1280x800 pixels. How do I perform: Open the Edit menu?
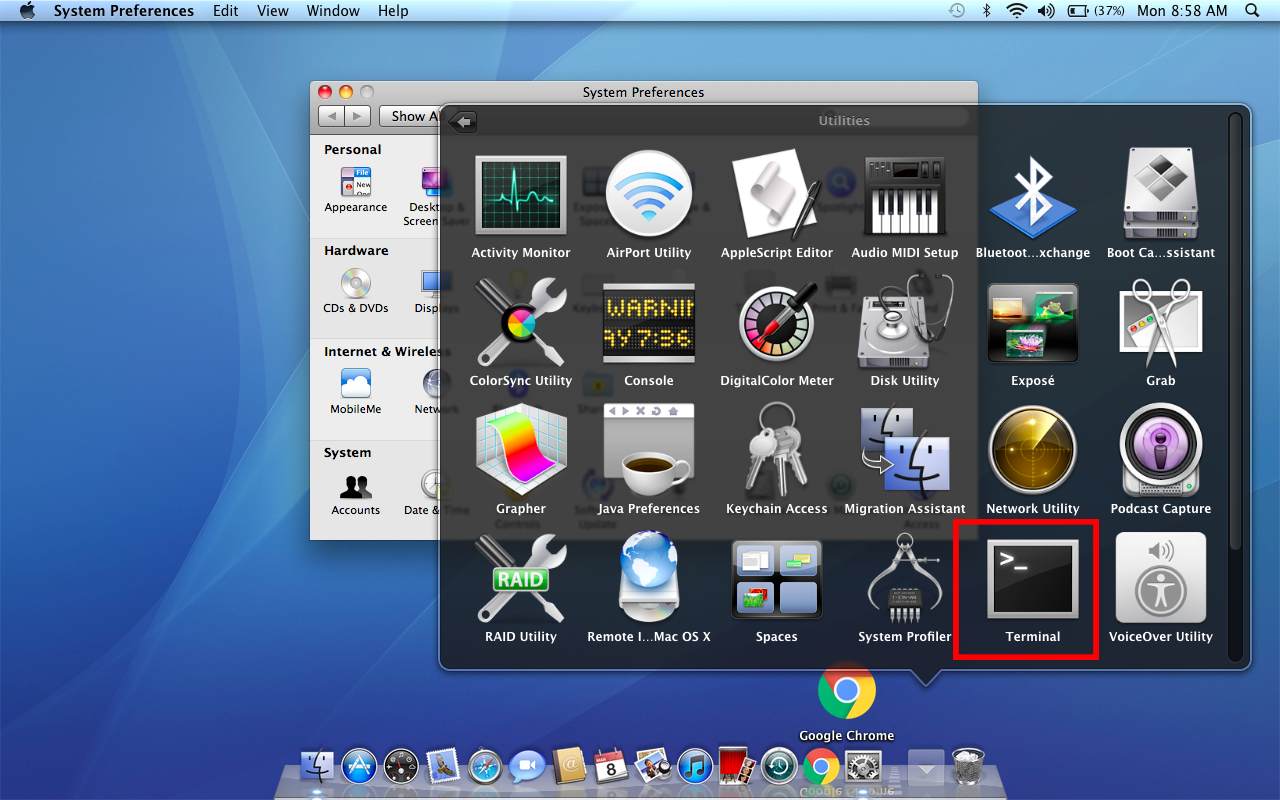click(226, 11)
